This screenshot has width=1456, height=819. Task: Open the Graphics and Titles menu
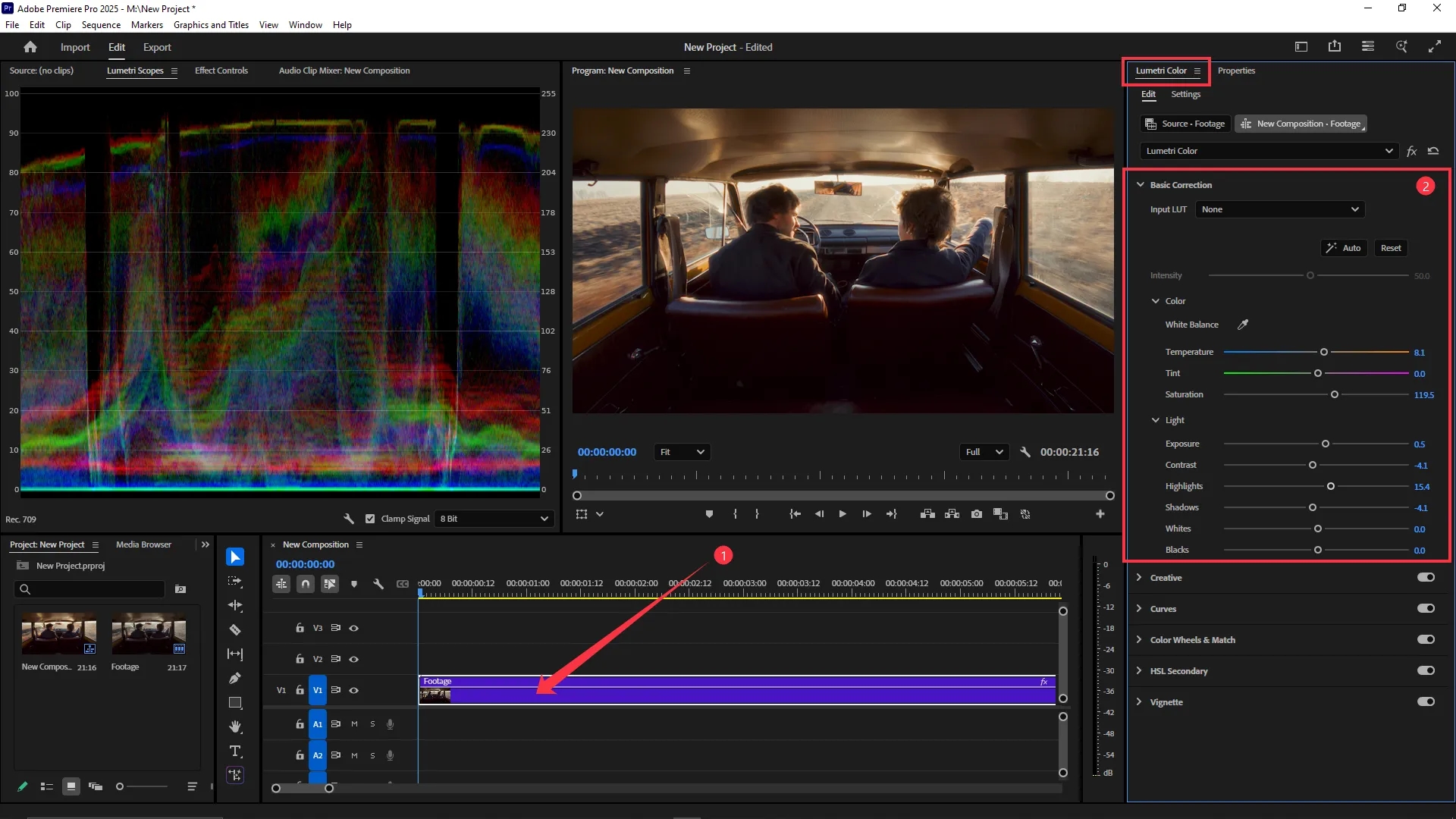211,25
